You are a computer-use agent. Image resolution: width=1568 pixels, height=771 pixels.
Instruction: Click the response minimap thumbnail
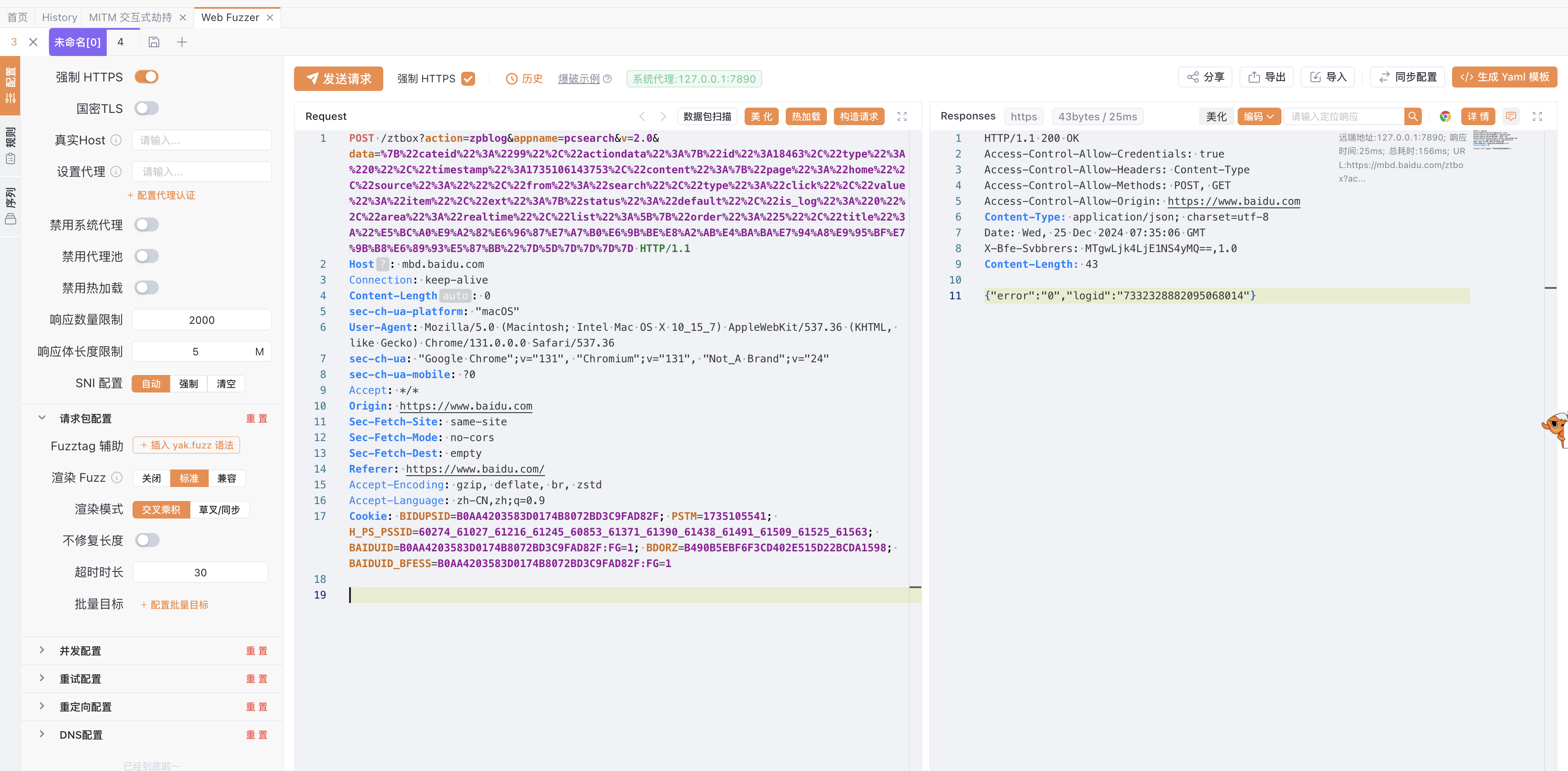pos(1495,140)
